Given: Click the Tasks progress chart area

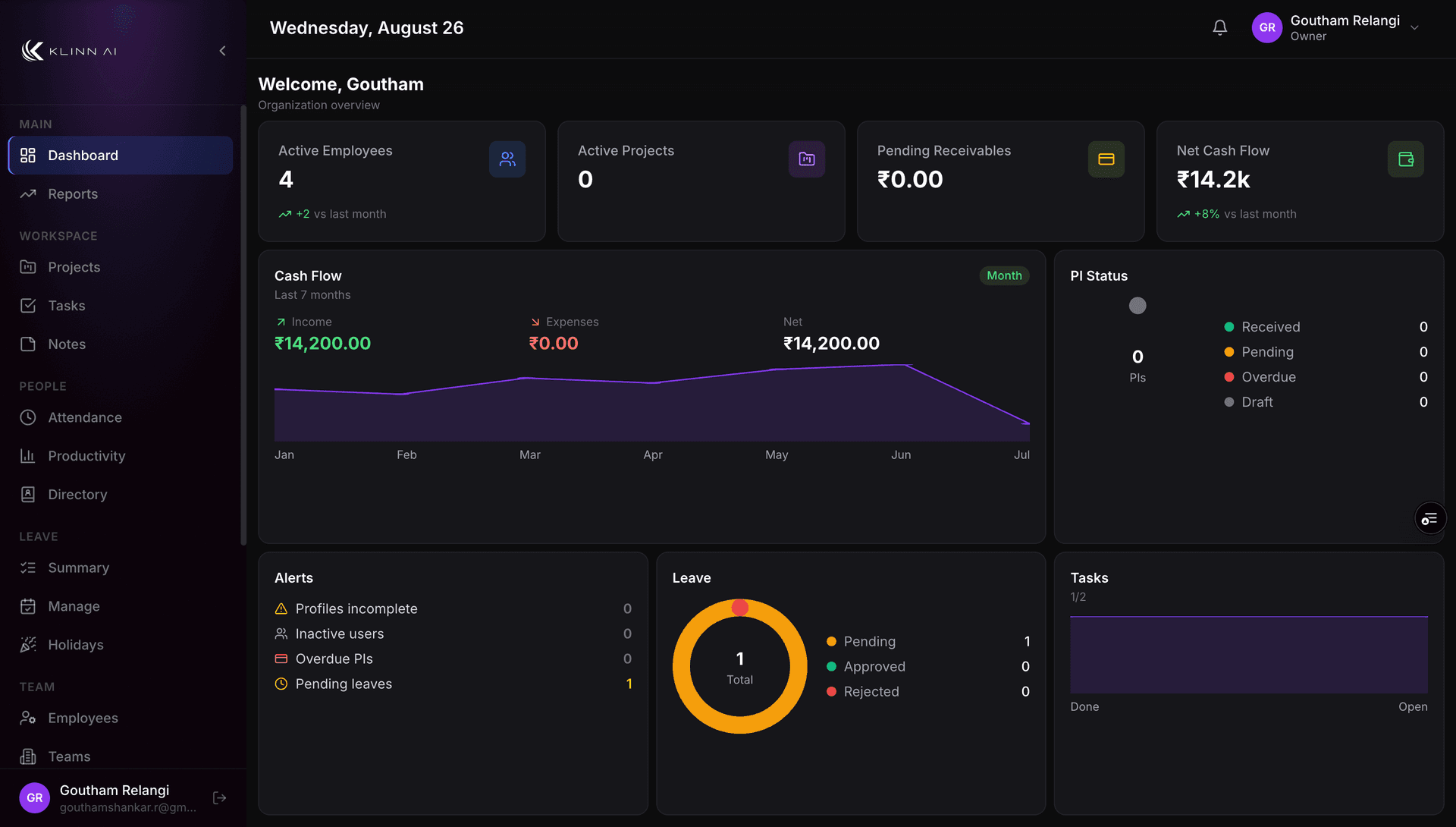Looking at the screenshot, I should [1249, 655].
